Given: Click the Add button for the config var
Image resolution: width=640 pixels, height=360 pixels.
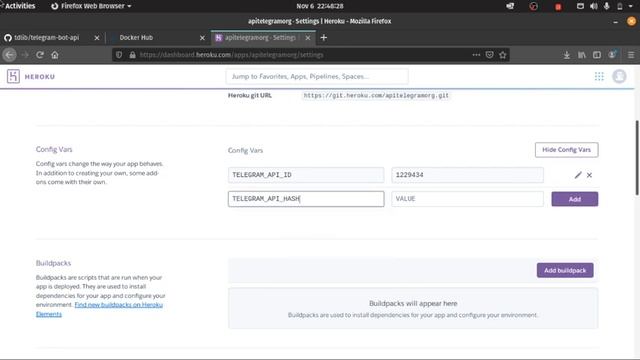Looking at the screenshot, I should click(575, 199).
